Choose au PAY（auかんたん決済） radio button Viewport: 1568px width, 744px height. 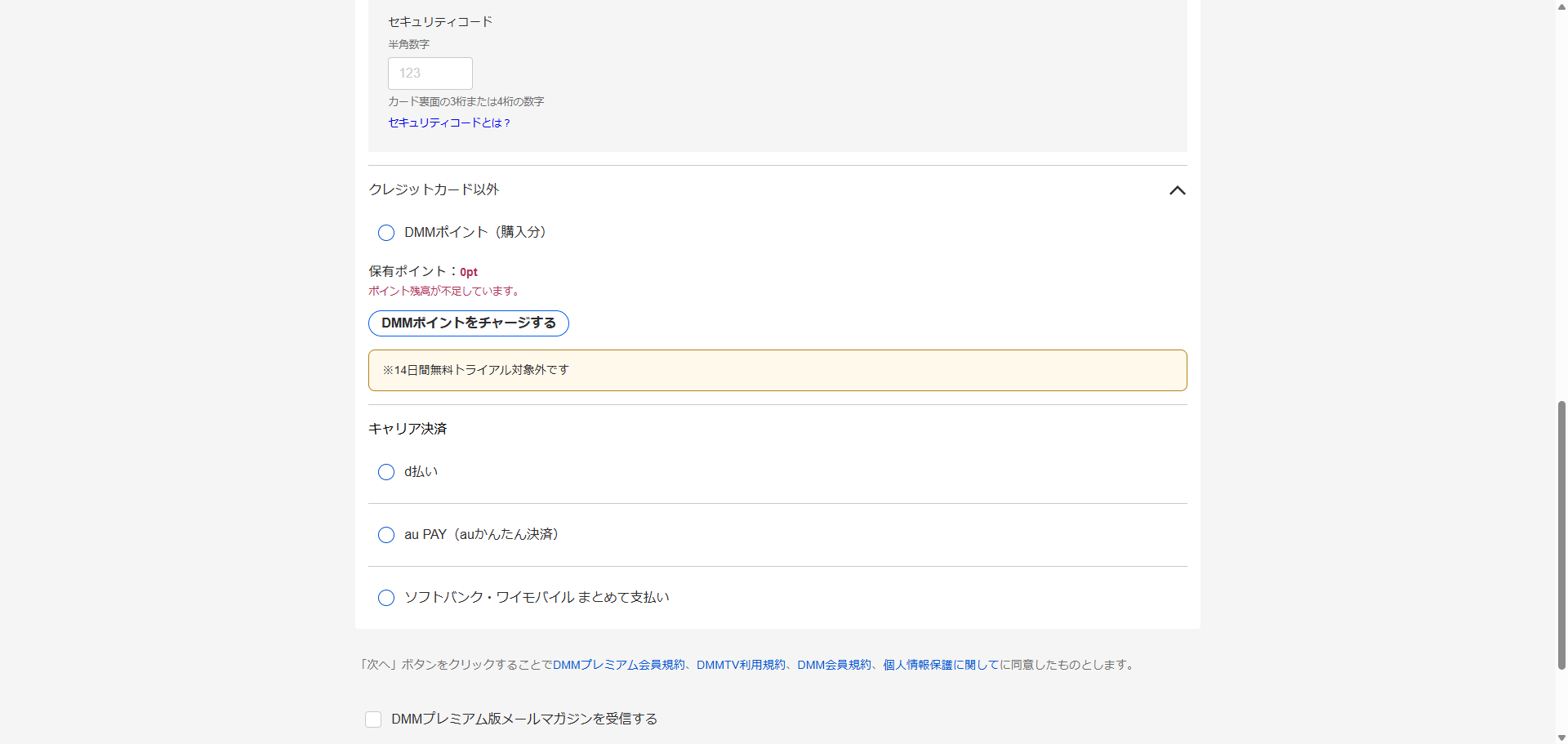(386, 535)
